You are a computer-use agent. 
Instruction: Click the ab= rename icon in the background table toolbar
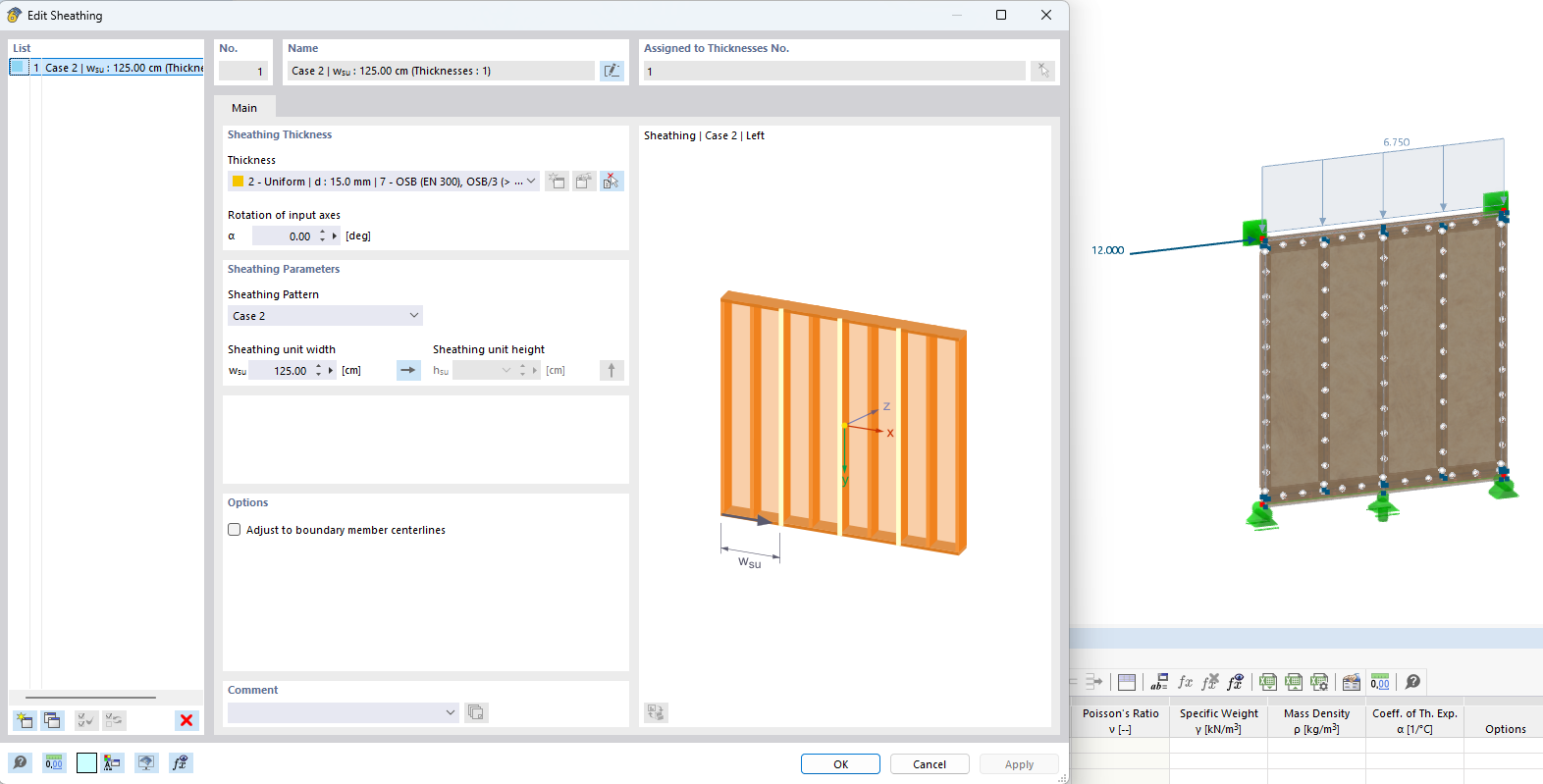coord(1159,682)
